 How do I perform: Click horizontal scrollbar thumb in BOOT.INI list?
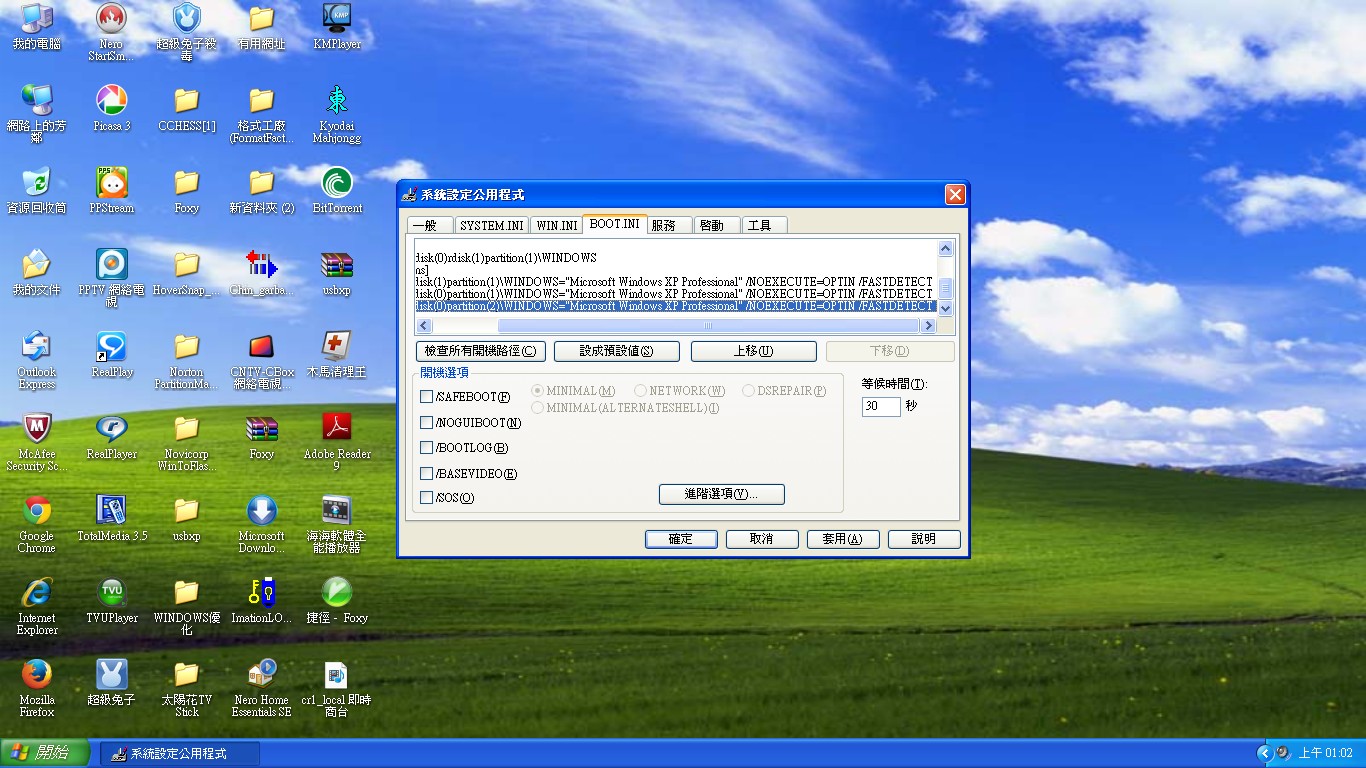(x=708, y=326)
